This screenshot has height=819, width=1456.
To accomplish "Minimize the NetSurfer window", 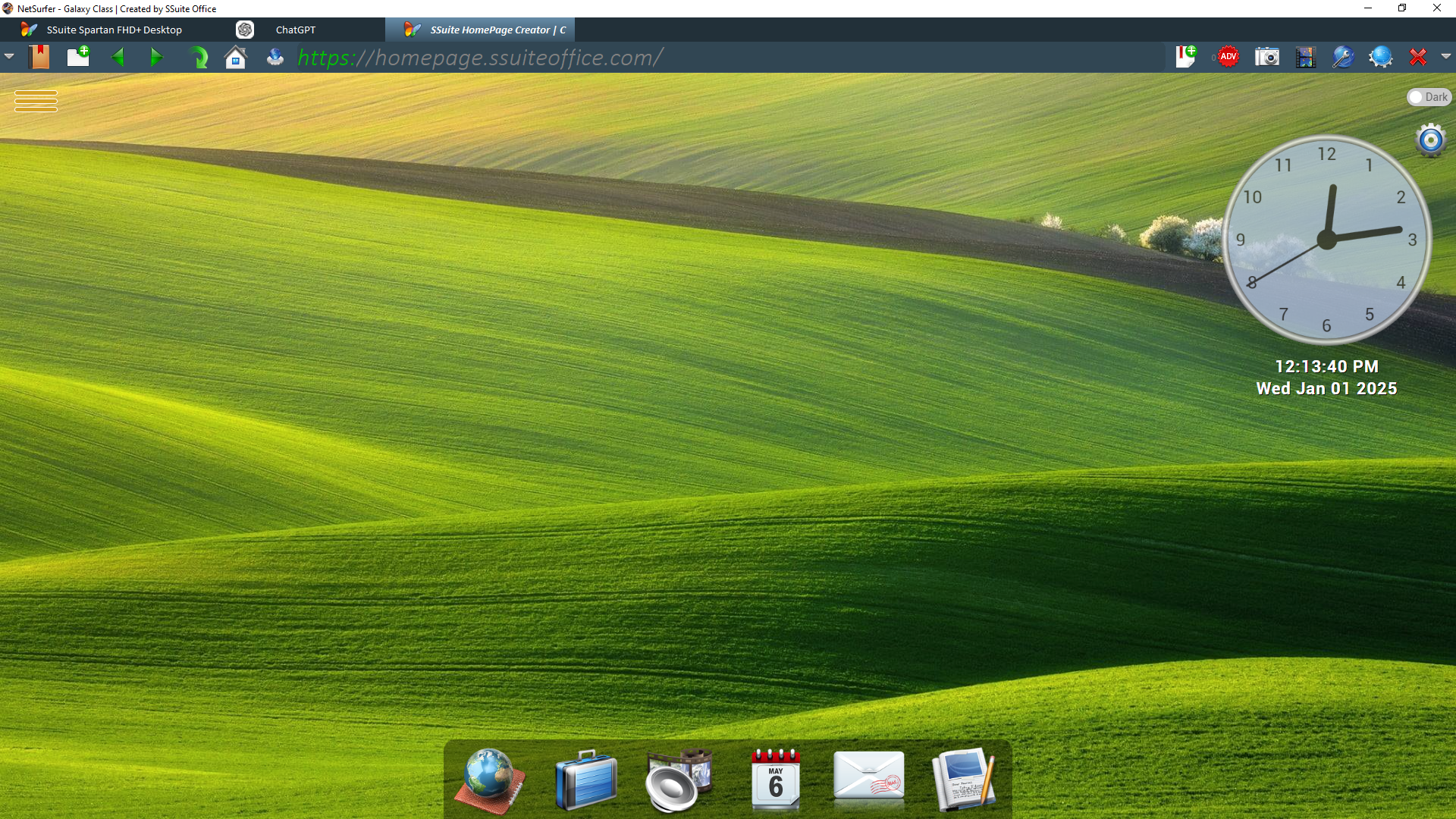I will [1368, 8].
